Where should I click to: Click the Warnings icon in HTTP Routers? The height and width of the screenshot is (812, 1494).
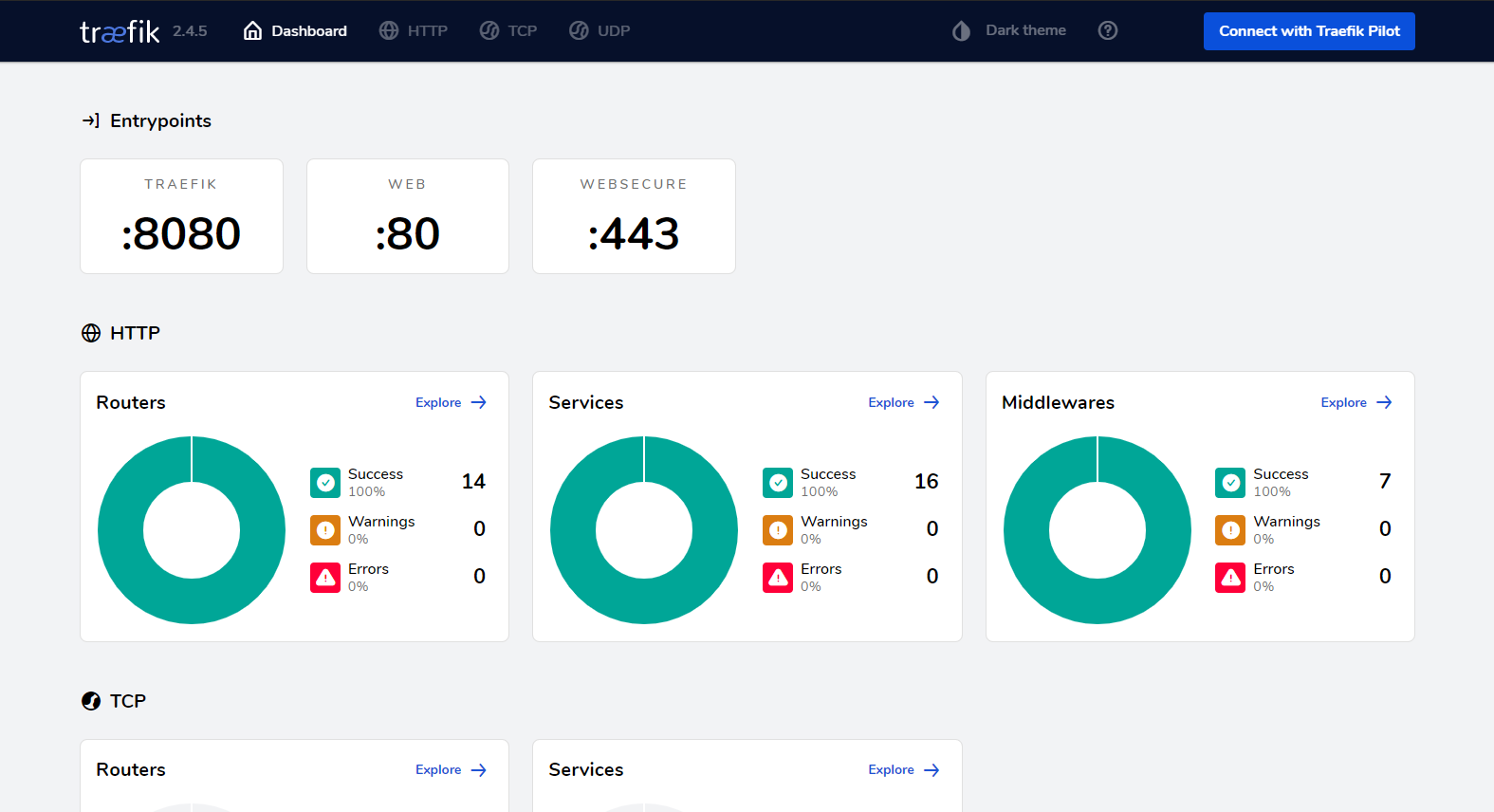[x=325, y=530]
